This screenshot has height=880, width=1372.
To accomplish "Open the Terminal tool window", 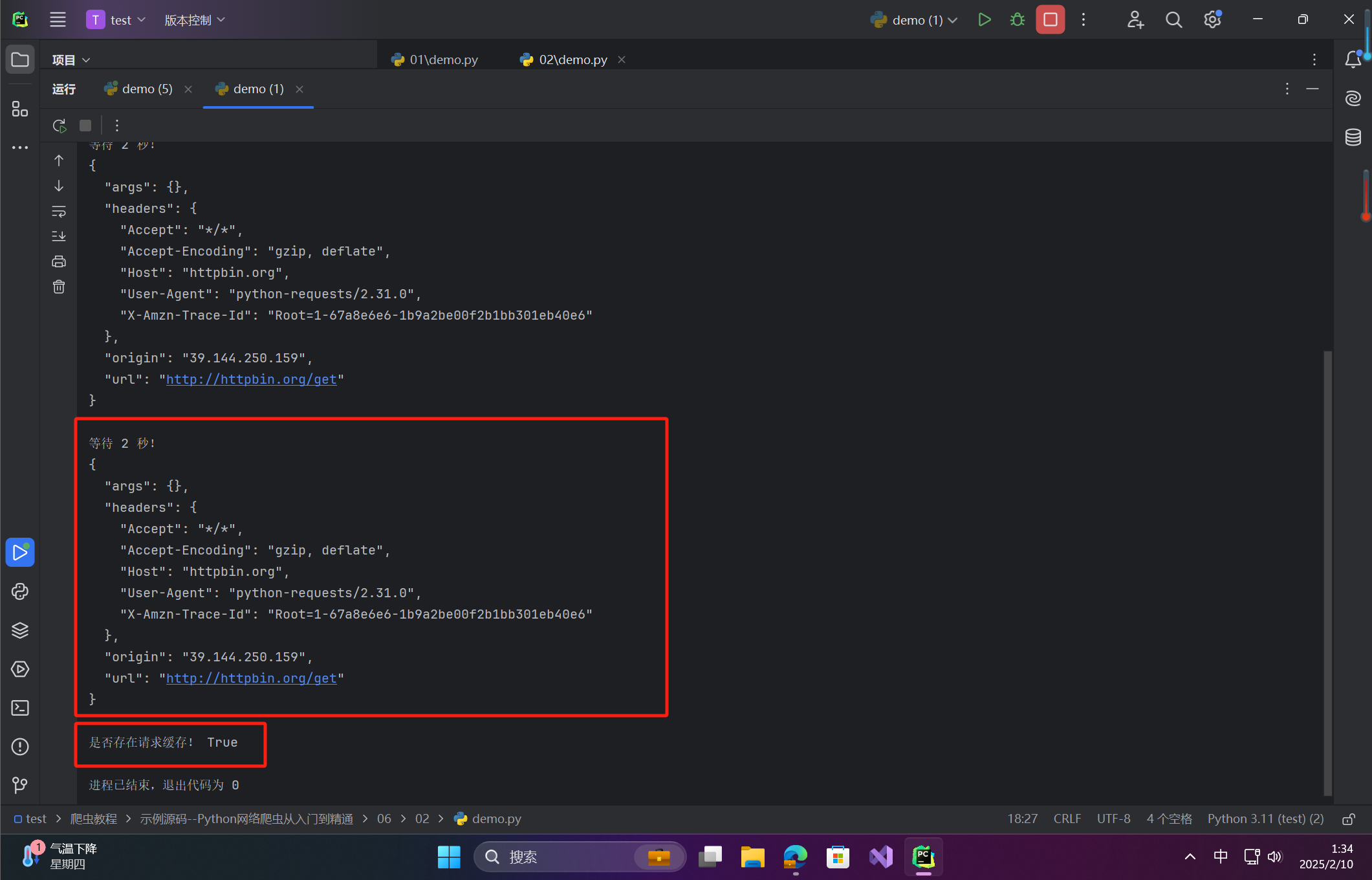I will click(20, 708).
